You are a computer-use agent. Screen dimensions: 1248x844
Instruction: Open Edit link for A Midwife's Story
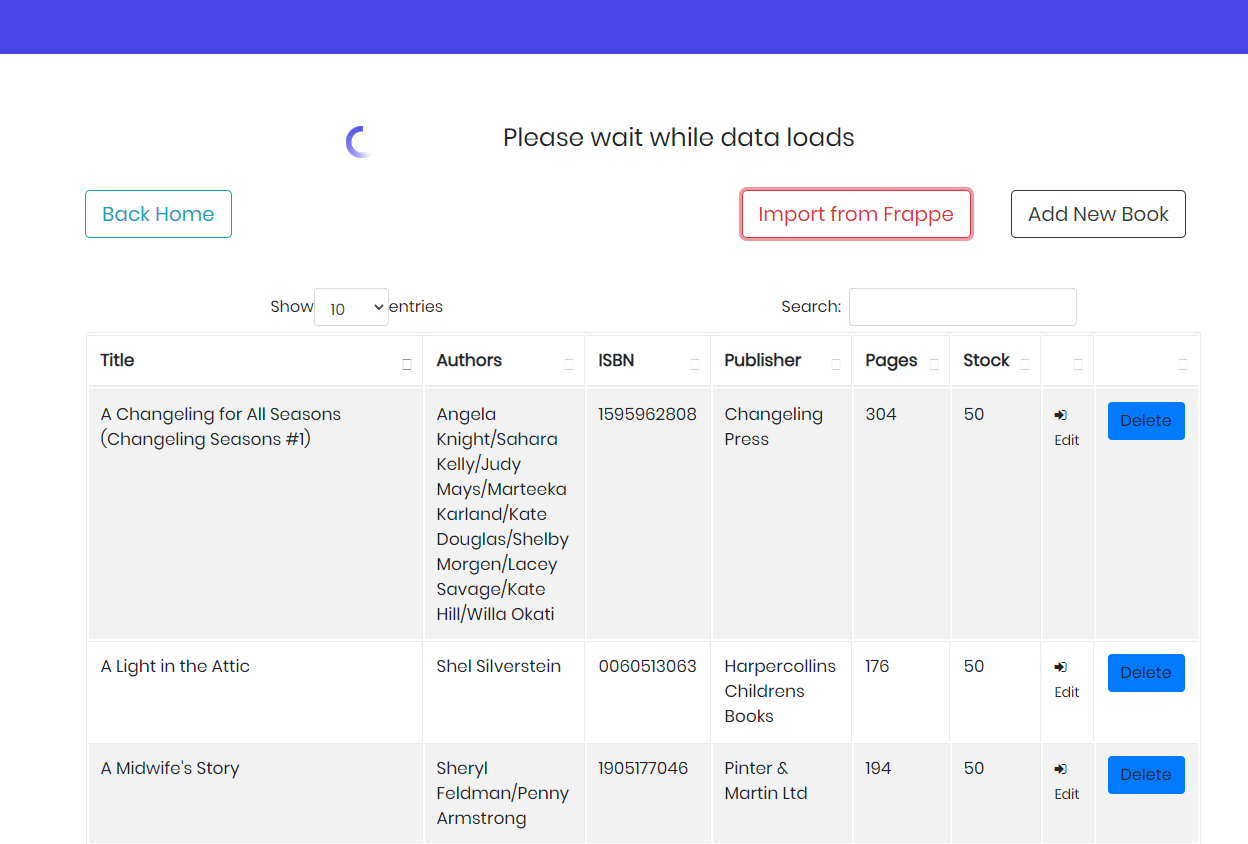point(1067,794)
